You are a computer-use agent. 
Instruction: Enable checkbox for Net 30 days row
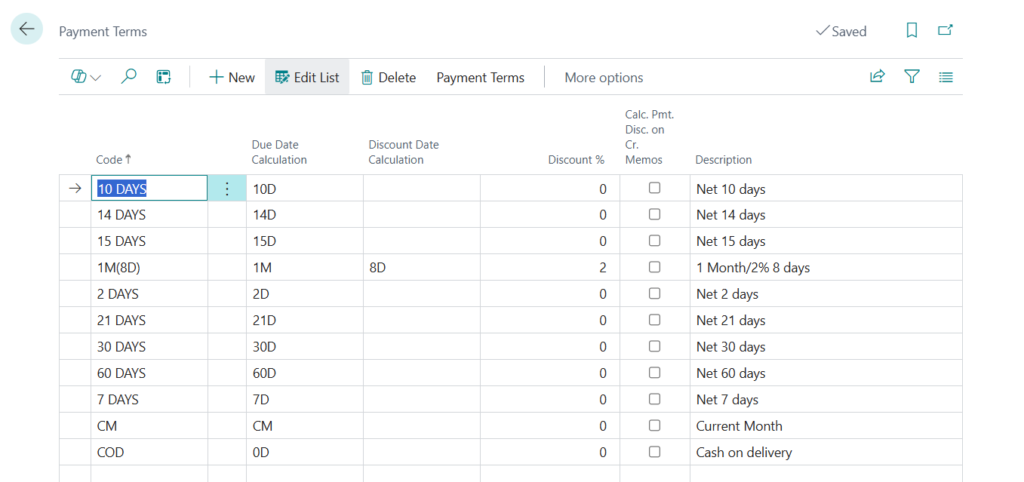pos(655,346)
